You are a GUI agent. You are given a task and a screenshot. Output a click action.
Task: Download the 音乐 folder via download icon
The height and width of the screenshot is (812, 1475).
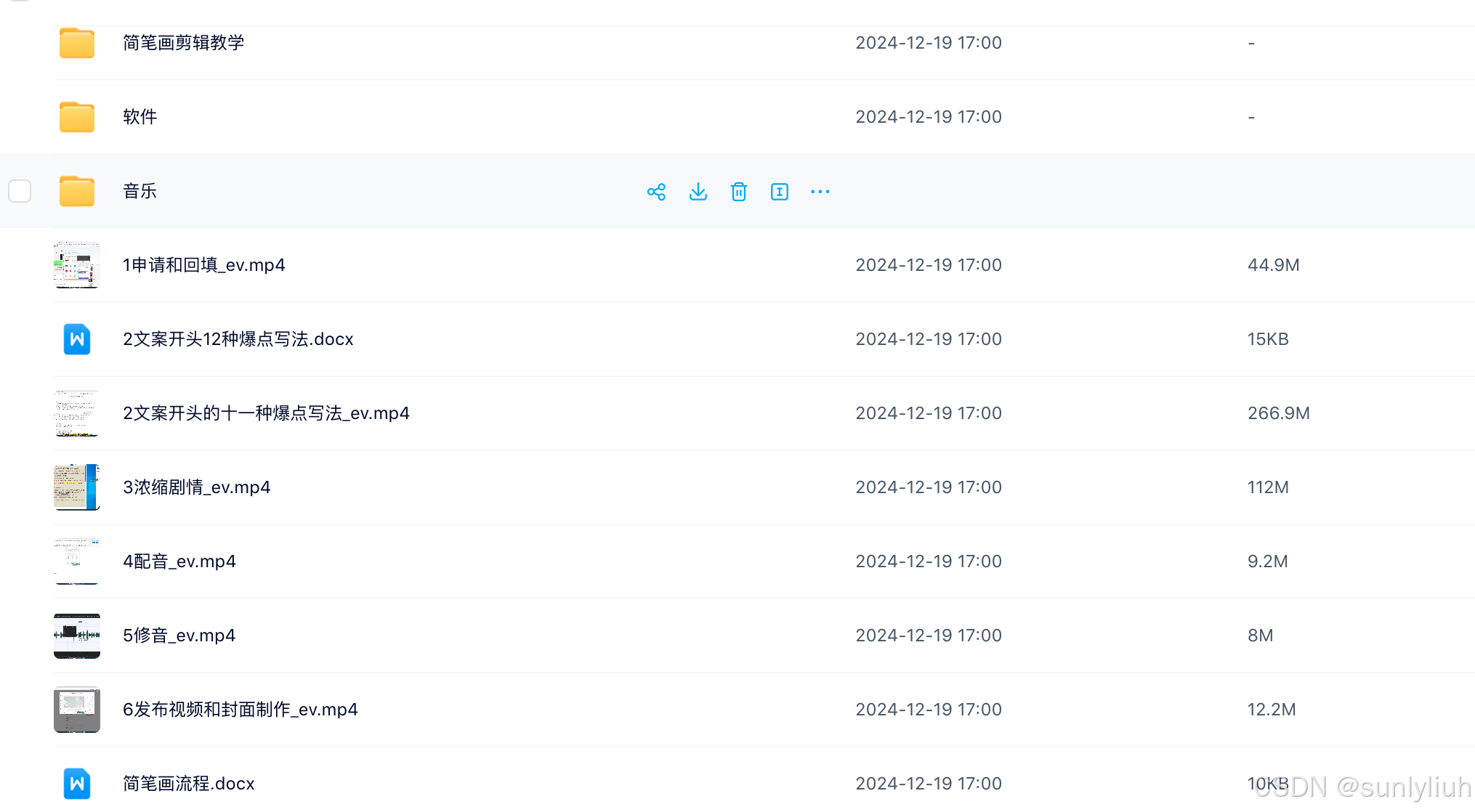click(698, 192)
